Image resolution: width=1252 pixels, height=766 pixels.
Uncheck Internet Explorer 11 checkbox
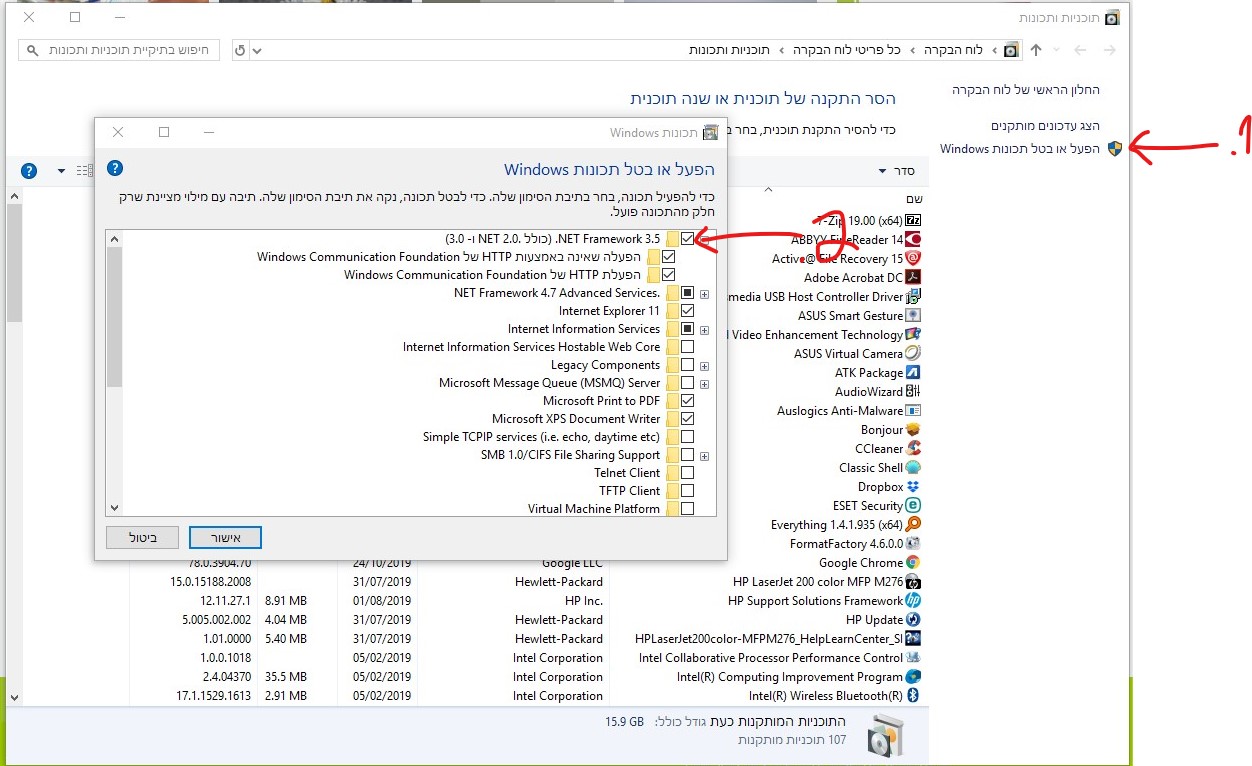coord(687,311)
